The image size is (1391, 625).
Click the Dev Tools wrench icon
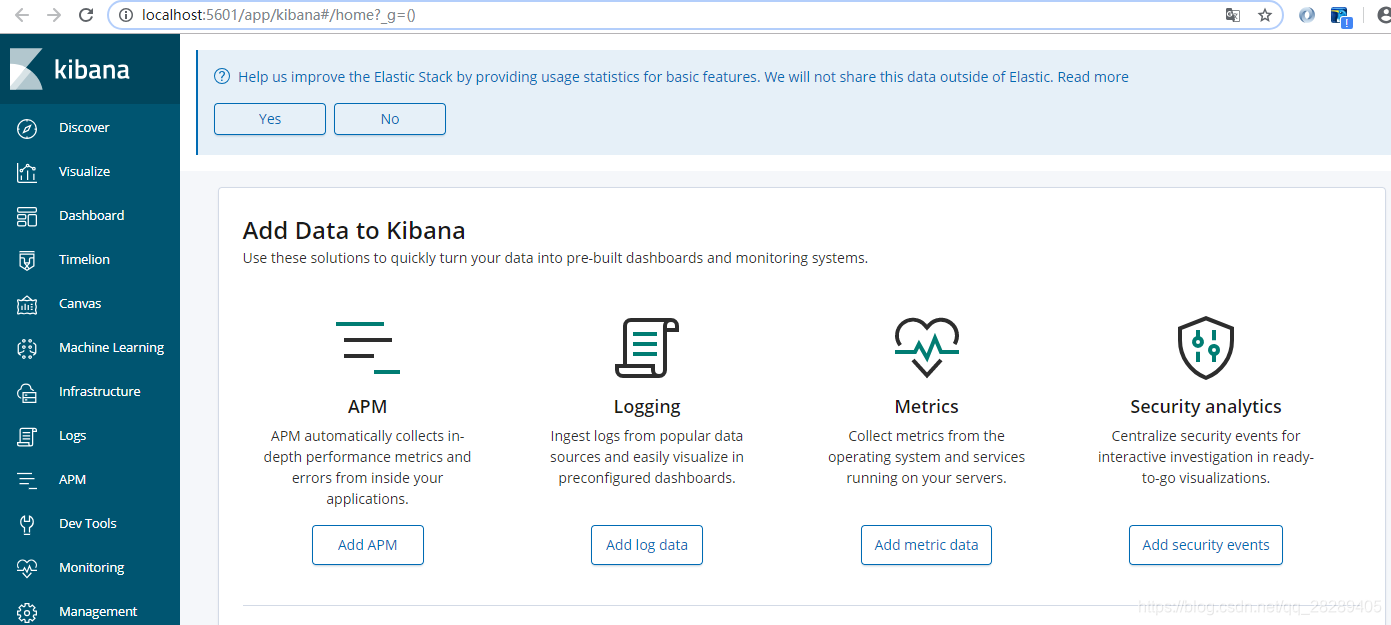(x=27, y=524)
